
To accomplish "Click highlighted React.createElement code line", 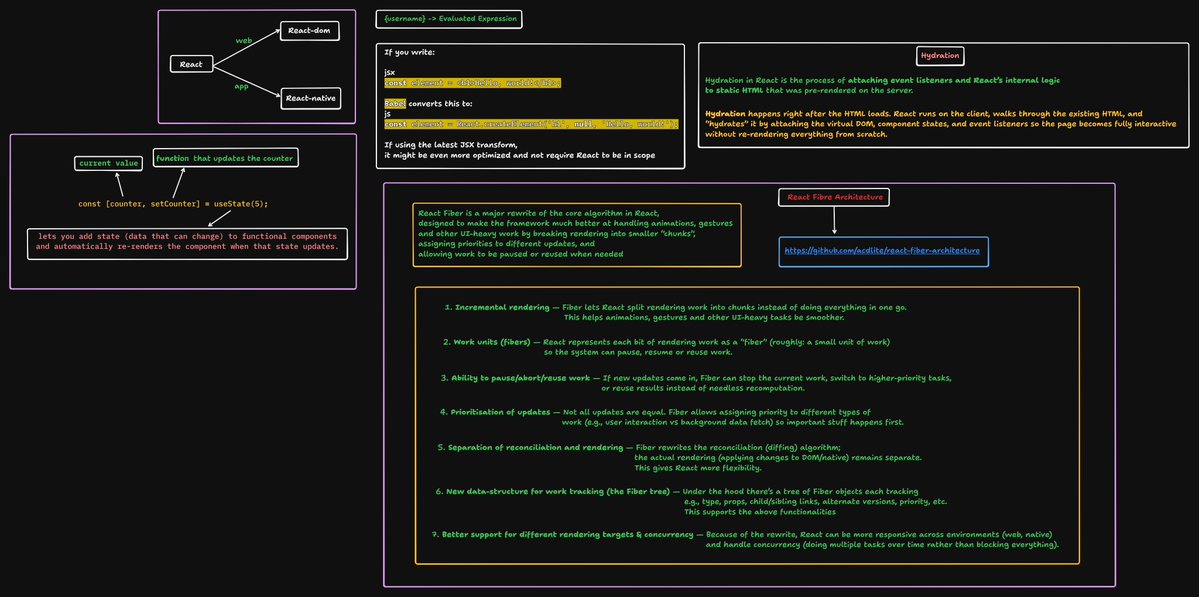I will pyautogui.click(x=531, y=124).
